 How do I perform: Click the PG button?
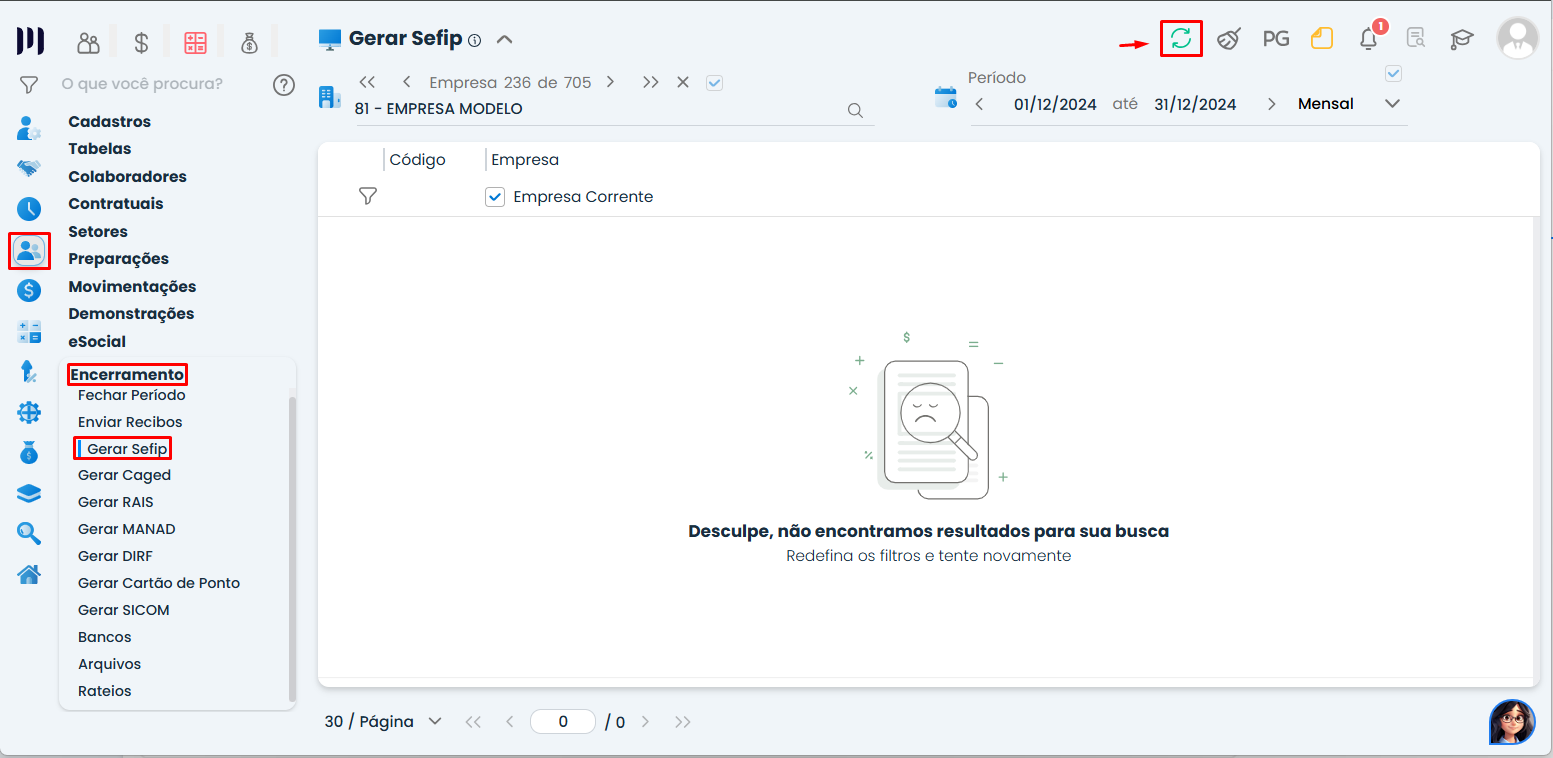1275,39
